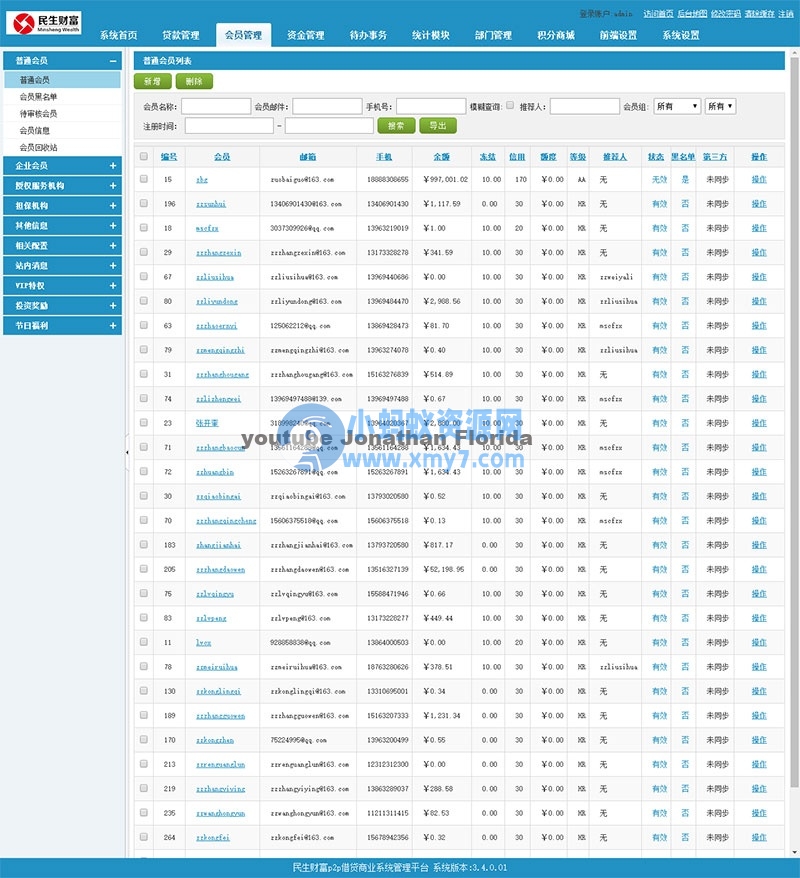Screen dimensions: 800x878
Task: Click the 新增 button to add a member
Action: pos(151,81)
